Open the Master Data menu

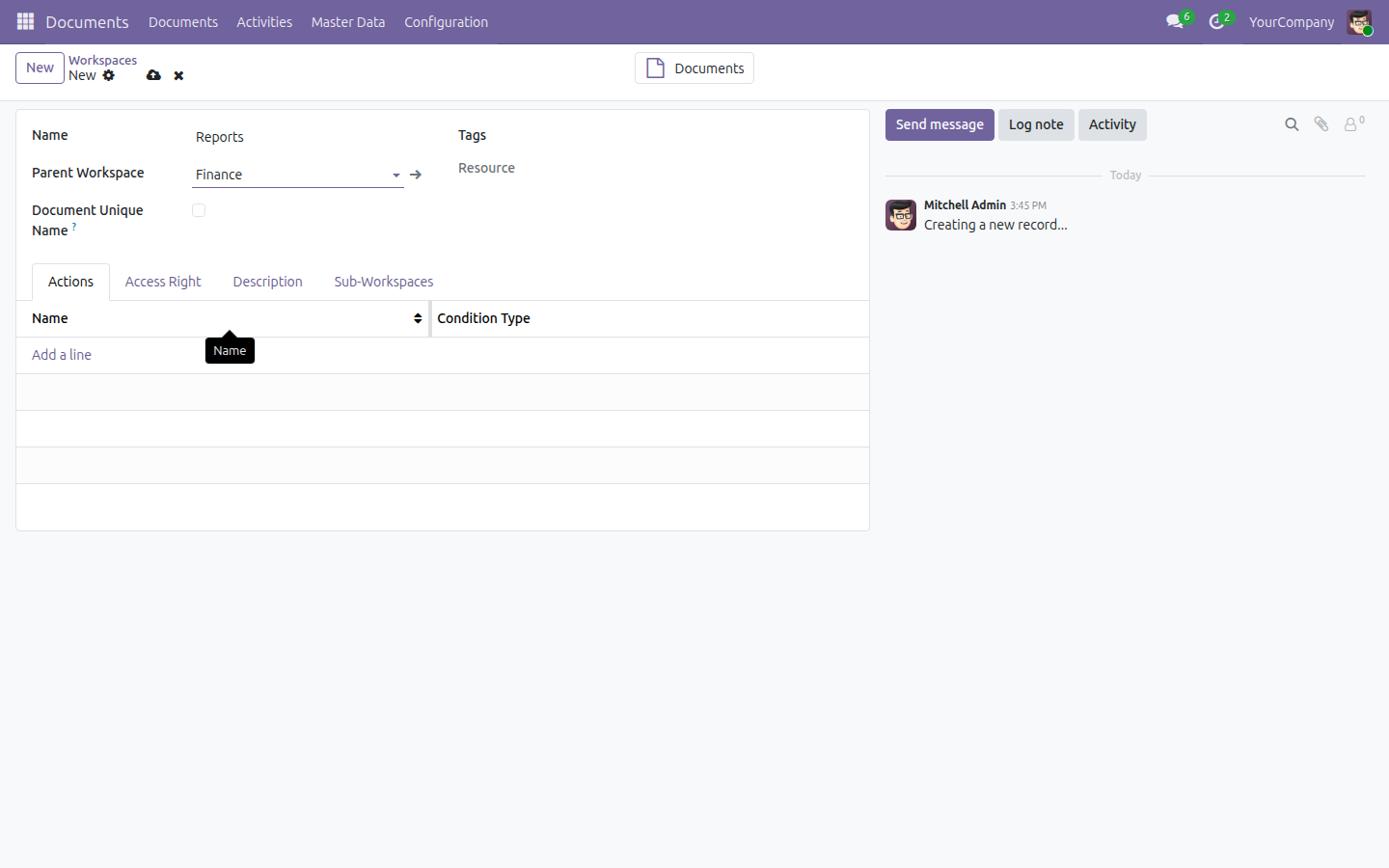coord(348,22)
